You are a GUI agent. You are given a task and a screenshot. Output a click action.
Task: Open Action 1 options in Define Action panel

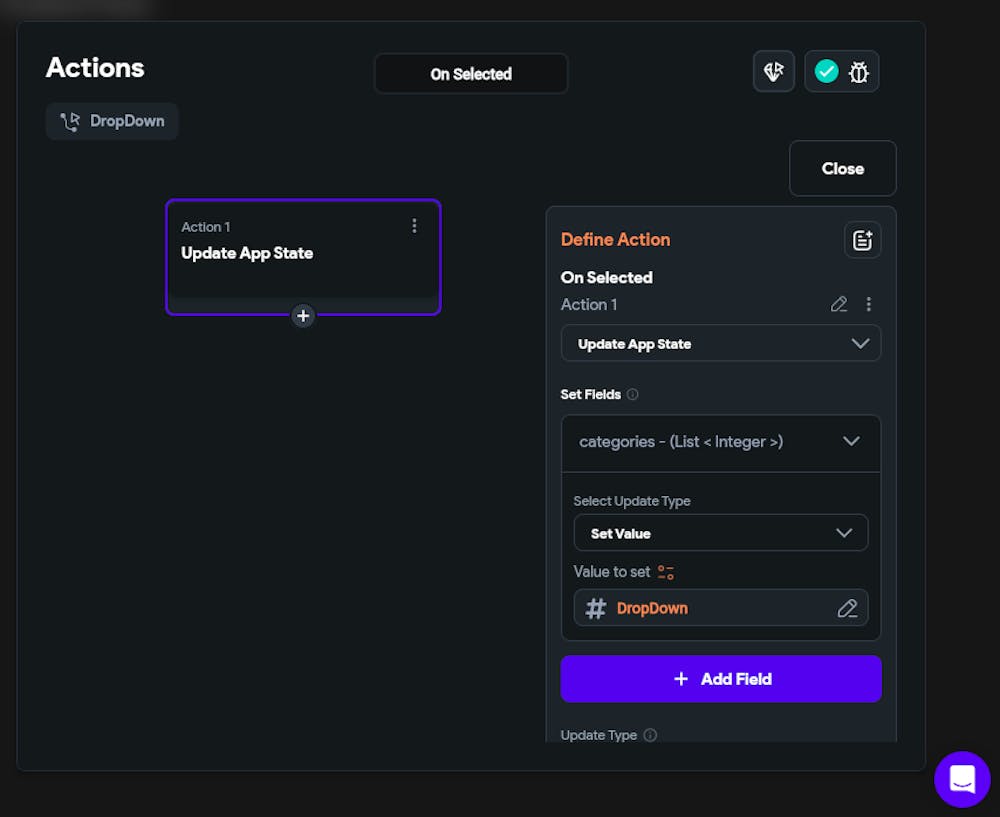(868, 304)
